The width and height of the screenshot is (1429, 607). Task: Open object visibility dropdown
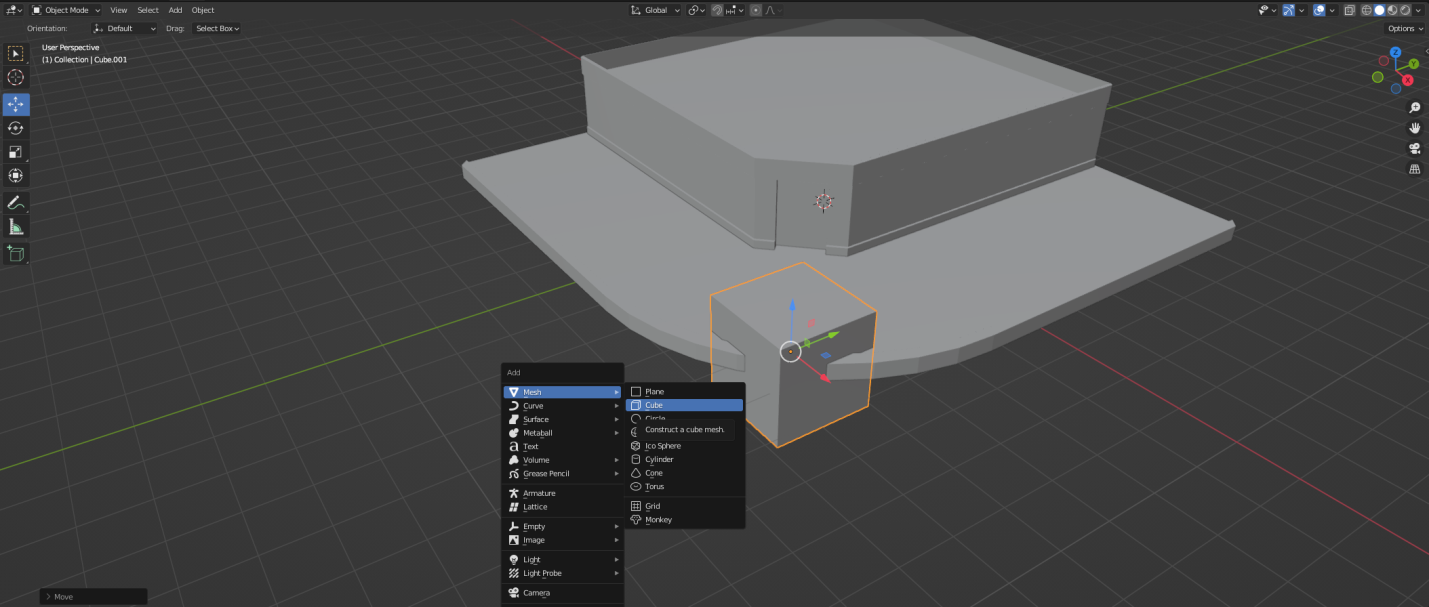pos(1267,10)
